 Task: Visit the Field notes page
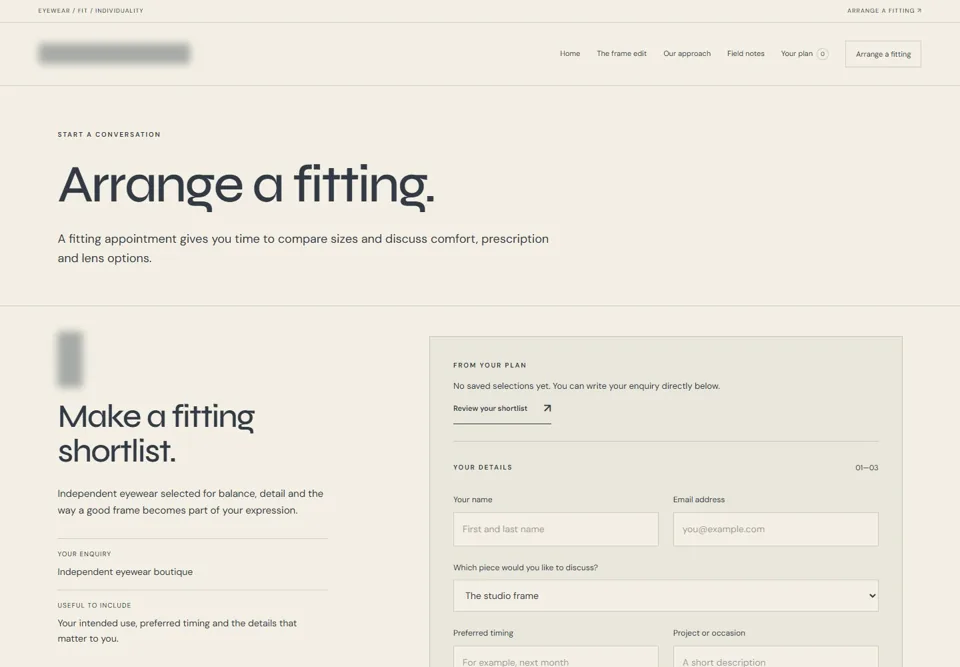pos(746,53)
